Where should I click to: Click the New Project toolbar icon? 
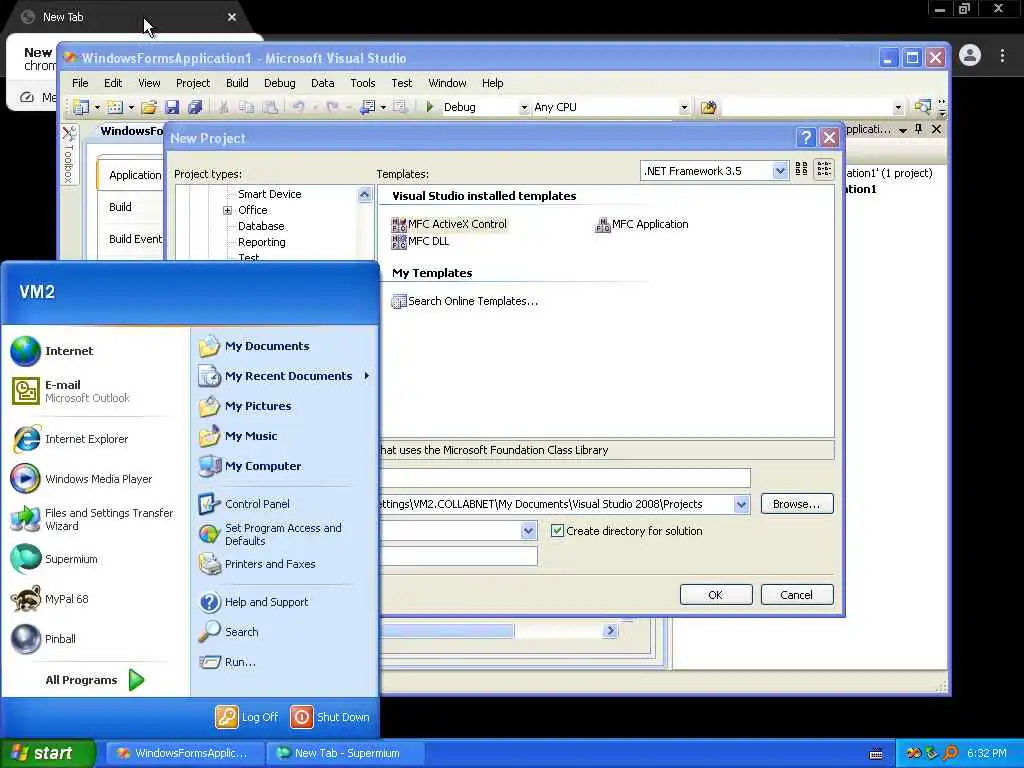(x=81, y=107)
